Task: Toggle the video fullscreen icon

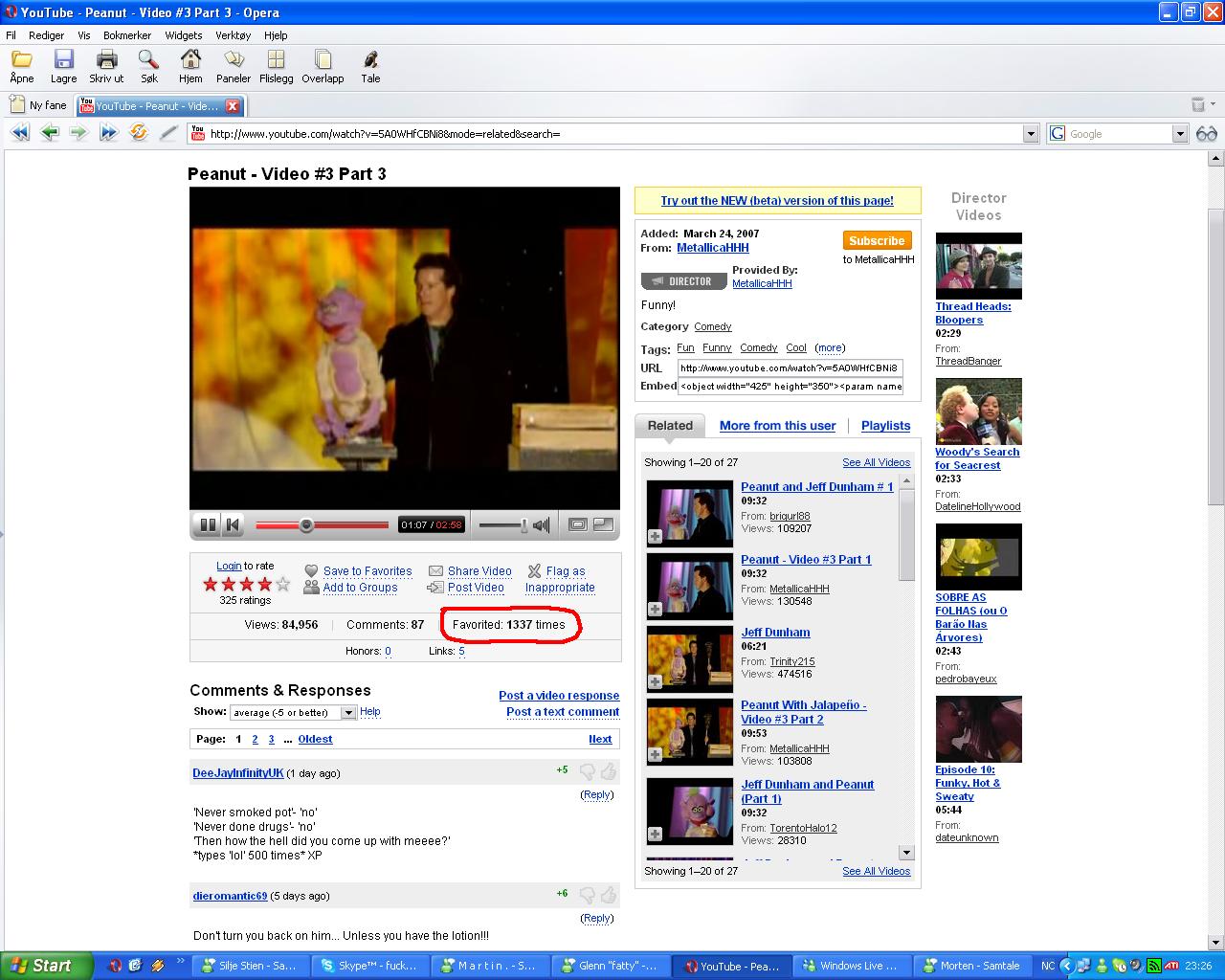Action: coord(603,524)
